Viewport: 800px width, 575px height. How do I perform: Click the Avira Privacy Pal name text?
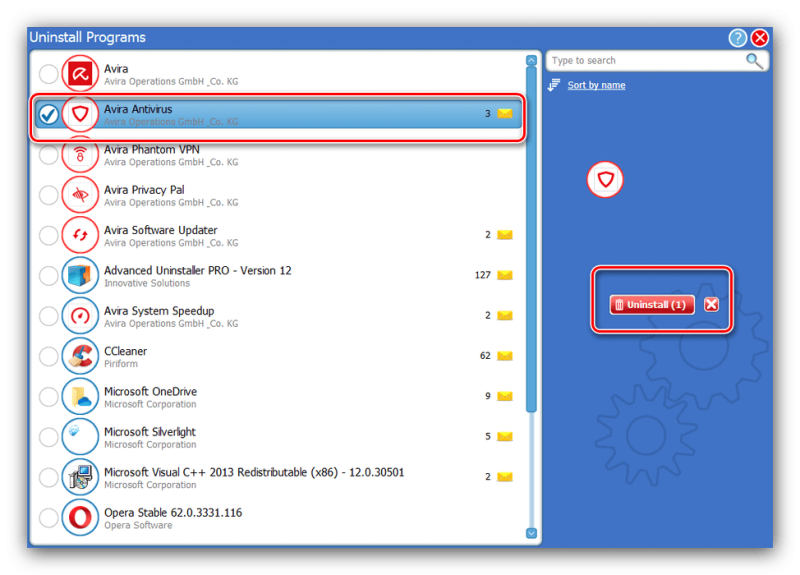(144, 190)
